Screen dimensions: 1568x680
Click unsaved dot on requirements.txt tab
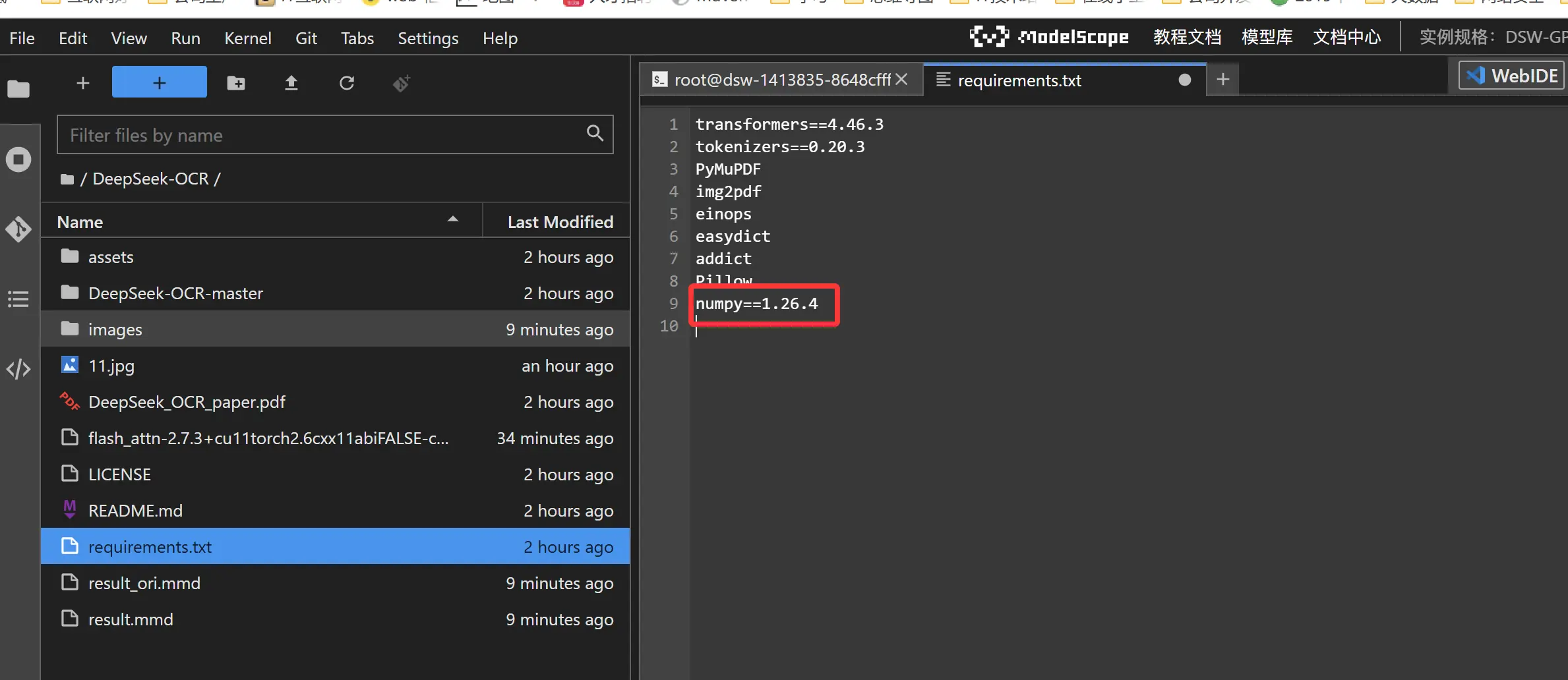click(1184, 80)
